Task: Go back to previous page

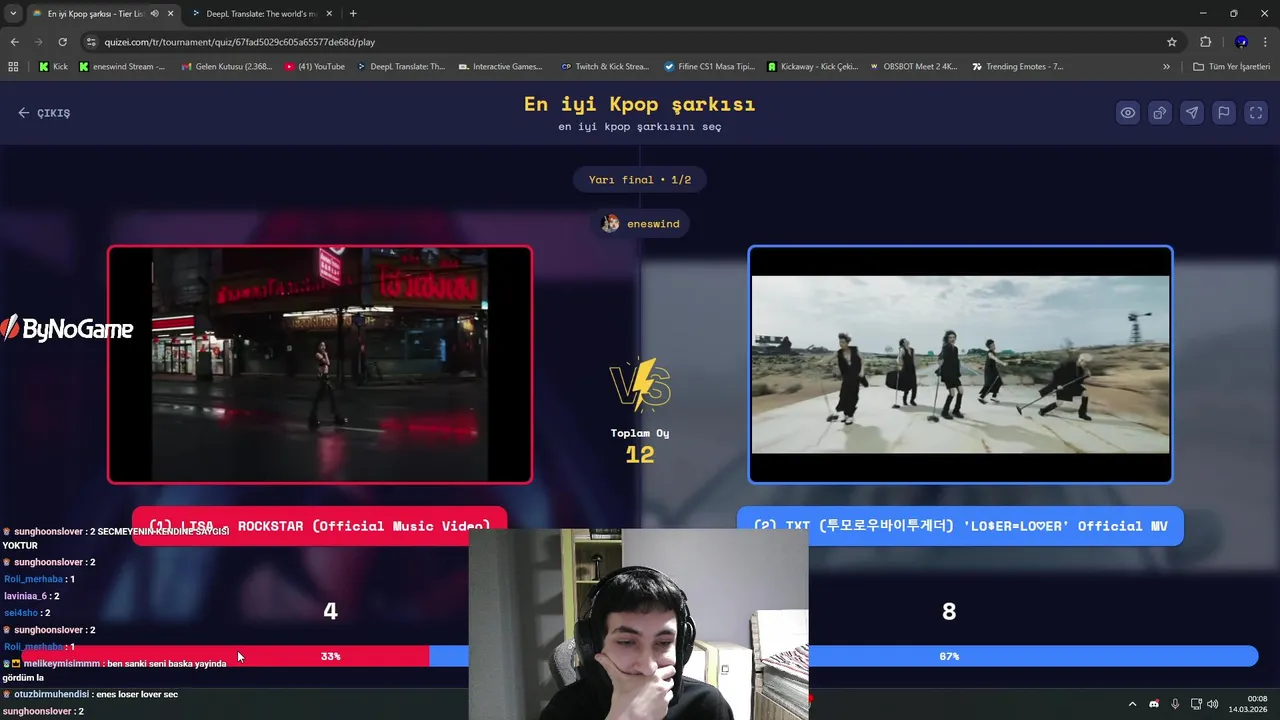Action: pos(14,42)
